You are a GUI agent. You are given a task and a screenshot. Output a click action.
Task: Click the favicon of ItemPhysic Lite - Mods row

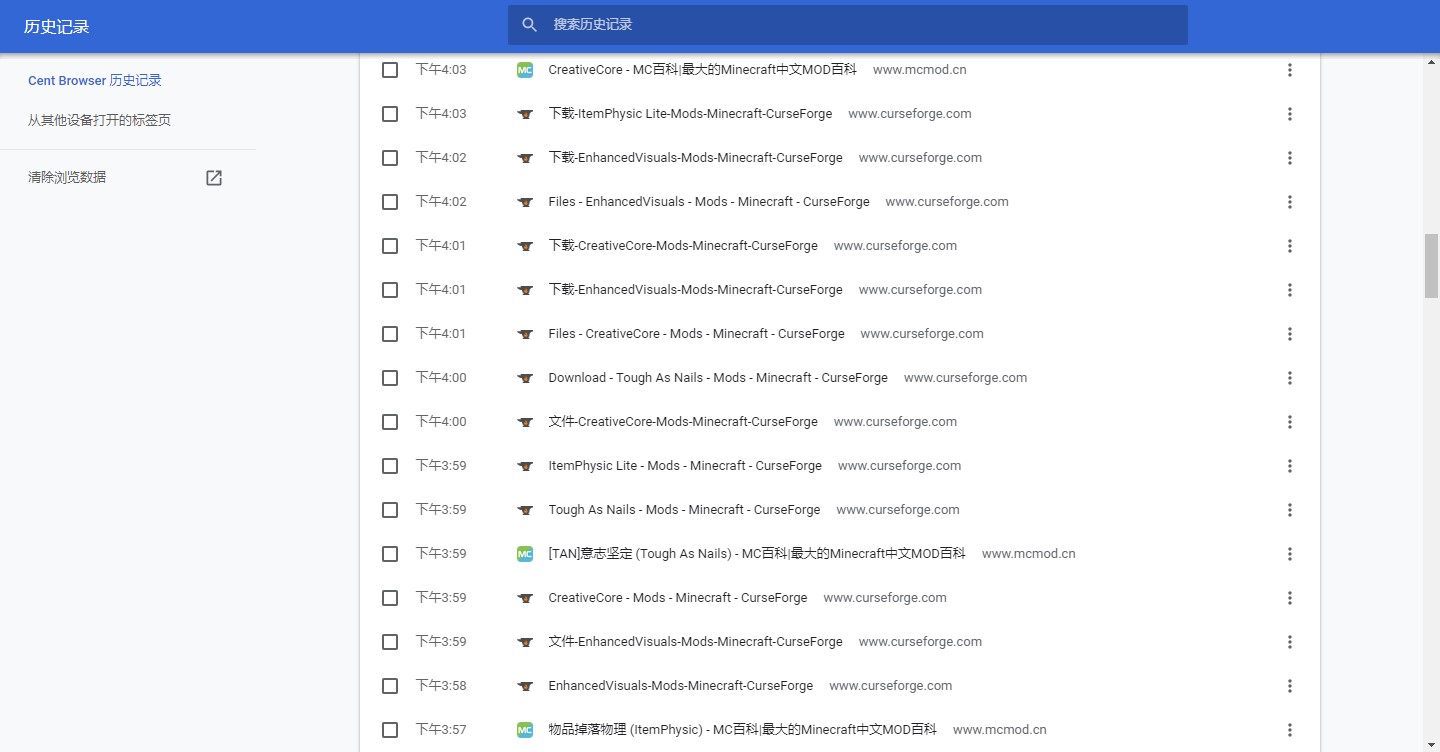(x=525, y=466)
